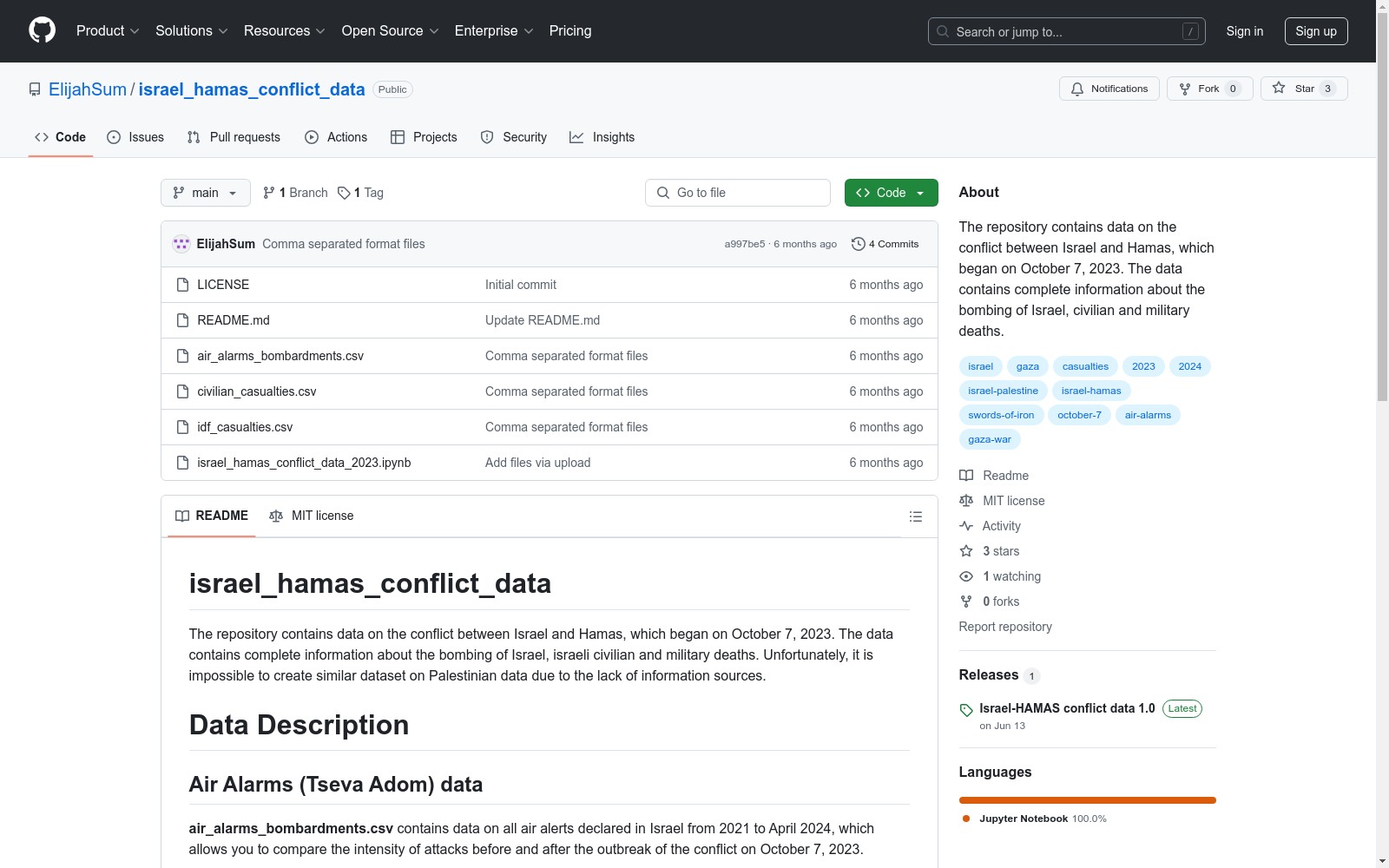Click the tag icon next to 1 Tag
The image size is (1389, 868).
[x=344, y=193]
